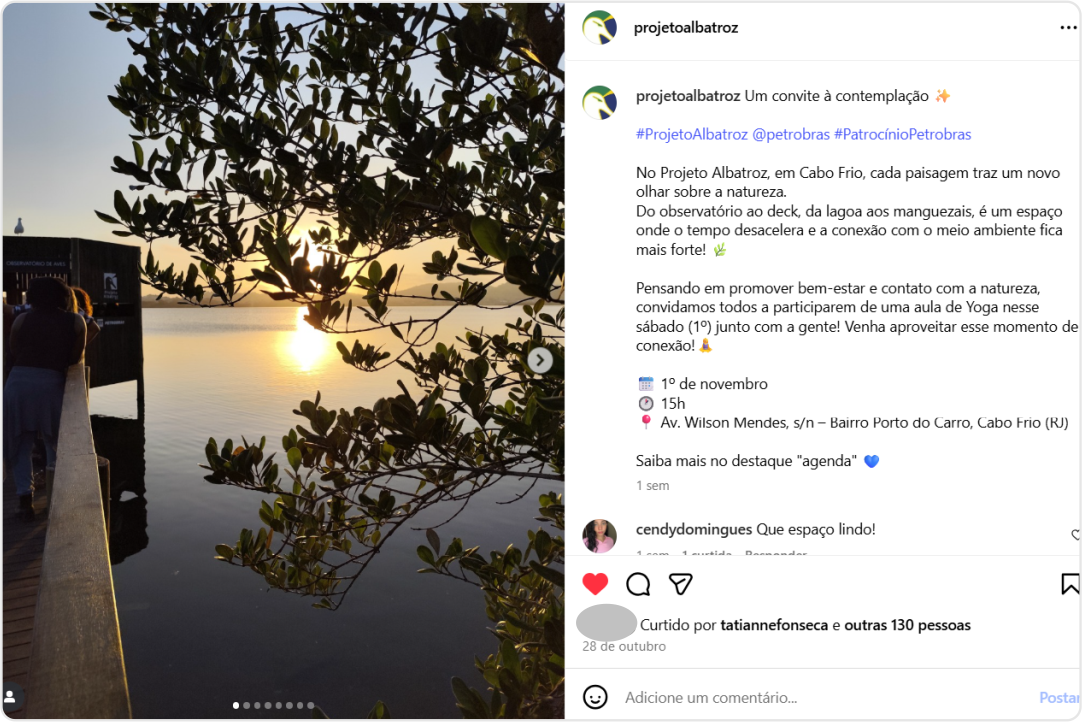Share post via paper plane icon
The height and width of the screenshot is (722, 1082).
(x=681, y=584)
